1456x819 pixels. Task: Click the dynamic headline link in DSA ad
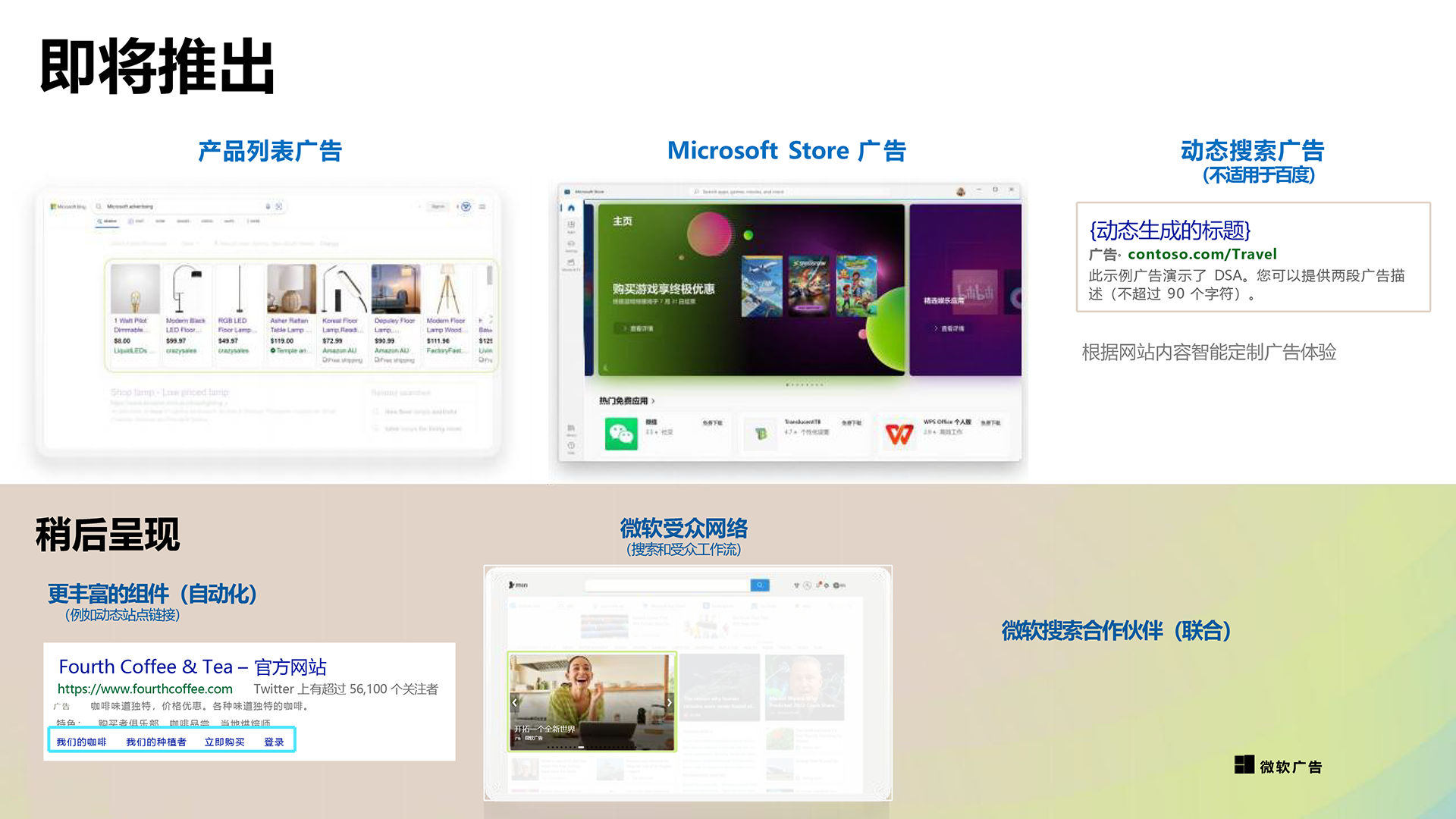[1169, 230]
